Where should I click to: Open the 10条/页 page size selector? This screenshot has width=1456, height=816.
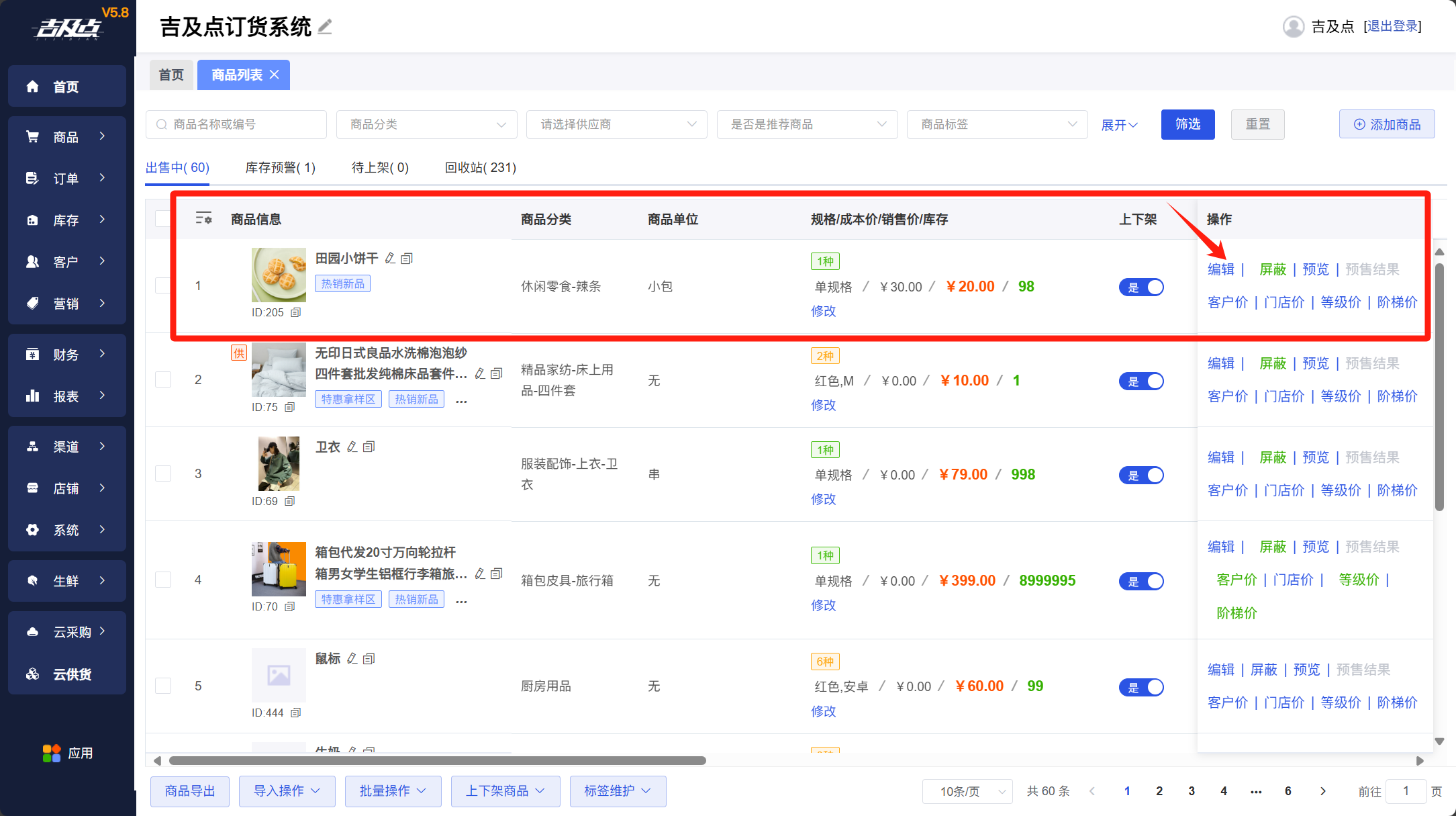click(967, 791)
